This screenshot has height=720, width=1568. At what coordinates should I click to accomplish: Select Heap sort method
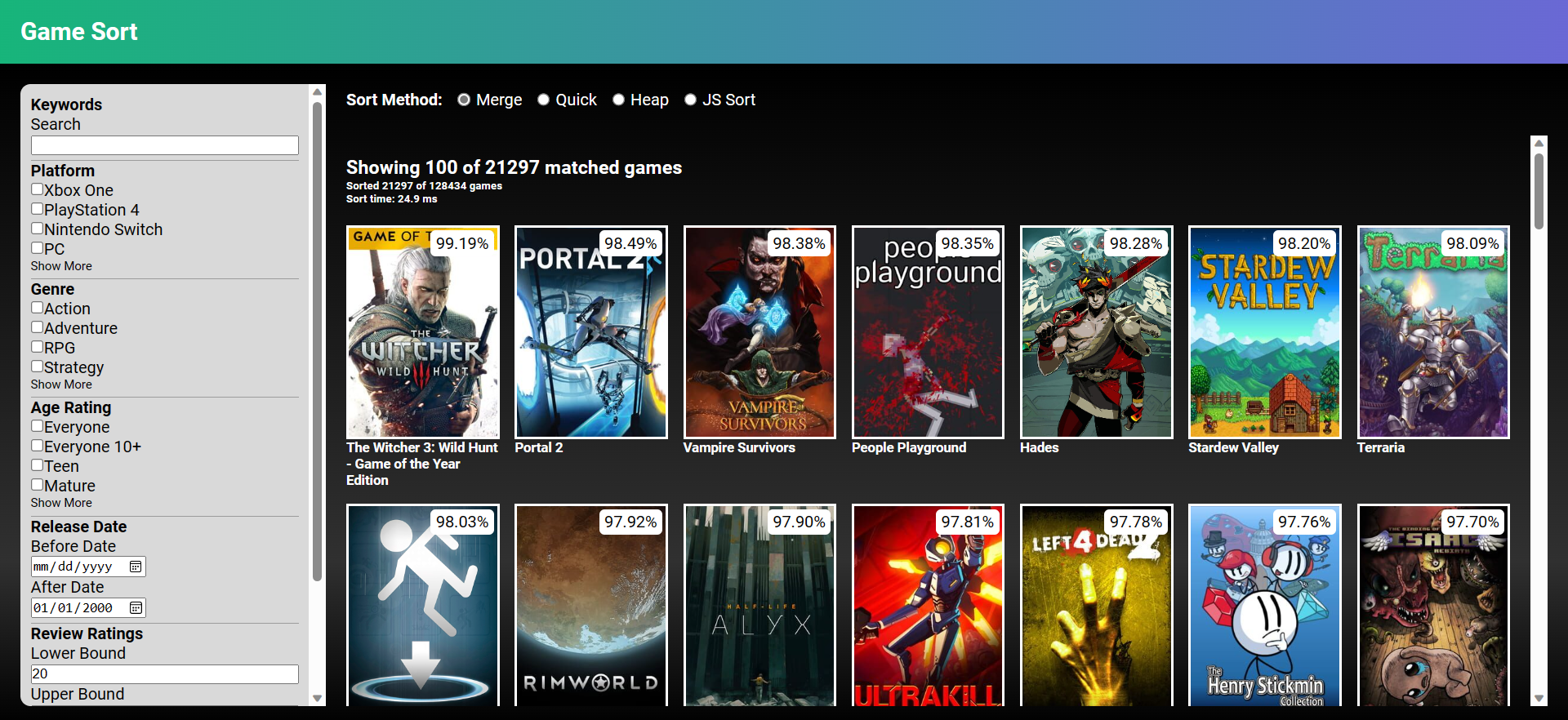pyautogui.click(x=618, y=100)
